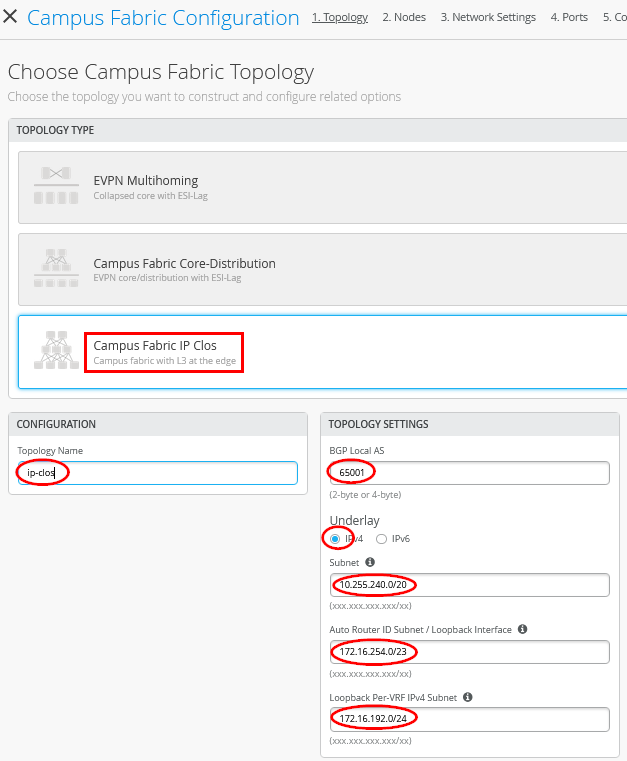Open the 2. Nodes step

[403, 17]
